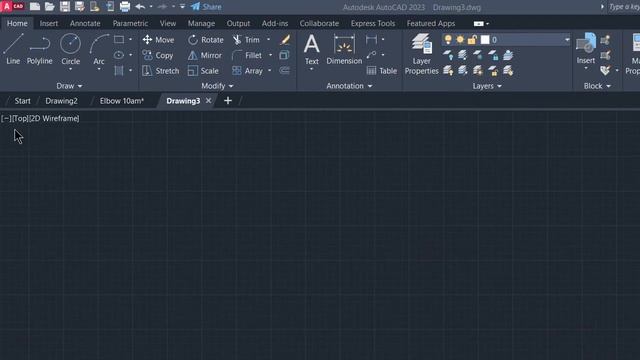Open the Undo history dropdown arrow

coord(151,7)
